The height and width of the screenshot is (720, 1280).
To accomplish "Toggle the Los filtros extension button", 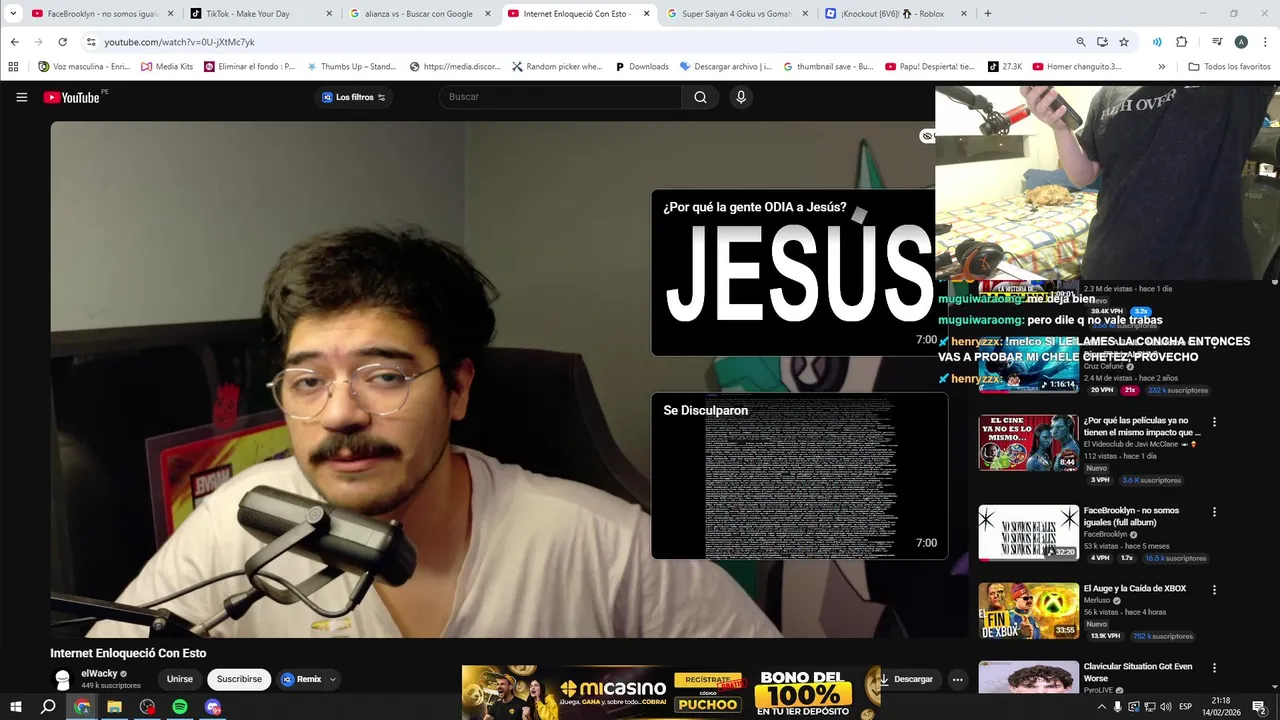I will 353,97.
